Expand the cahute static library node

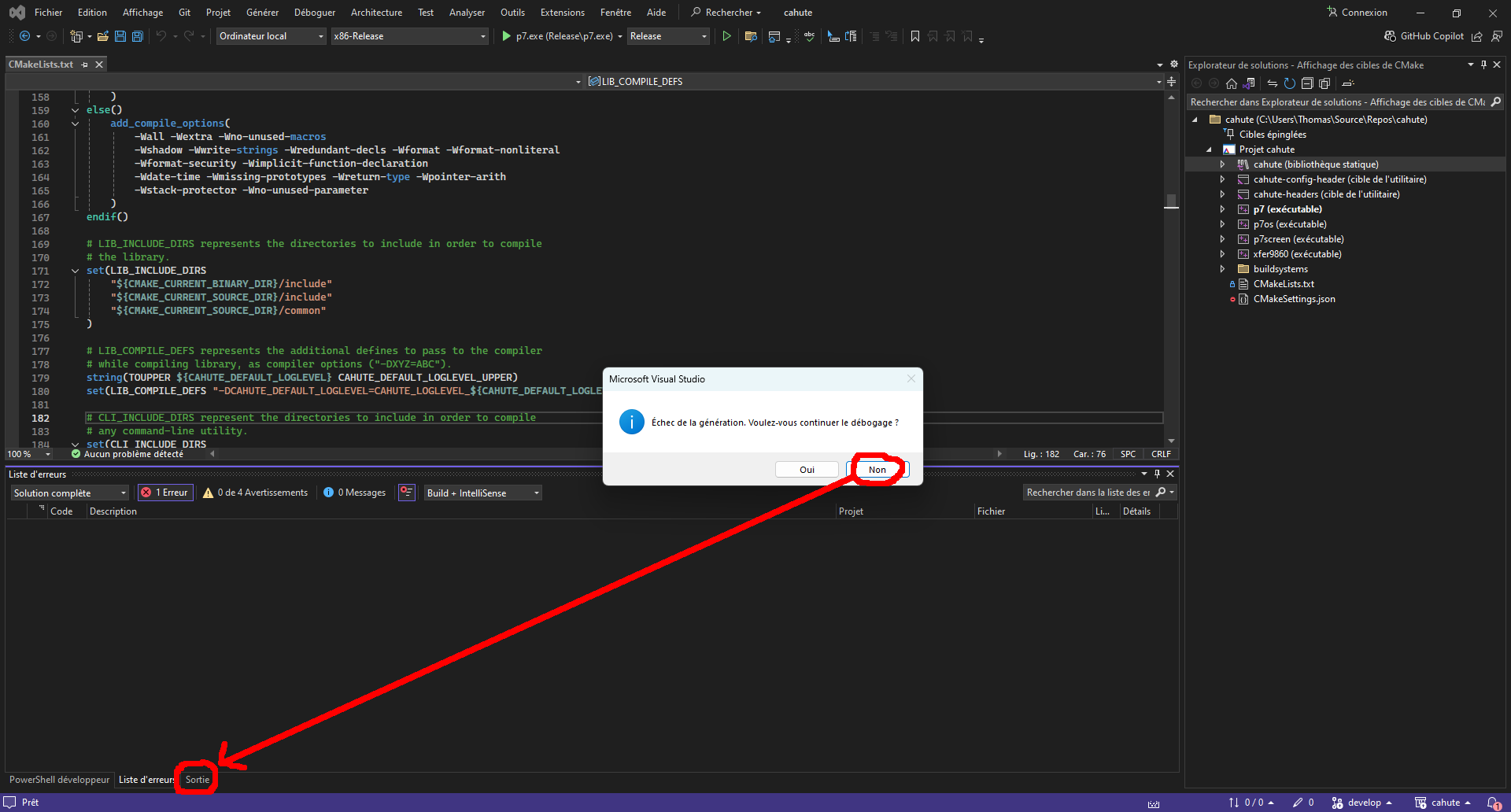[x=1222, y=164]
